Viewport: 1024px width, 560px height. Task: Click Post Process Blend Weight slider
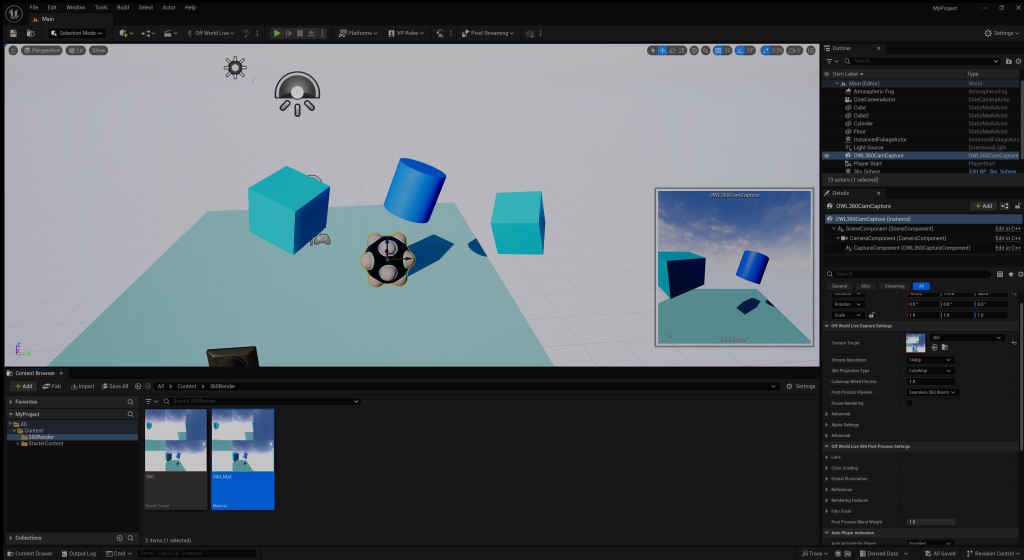point(931,522)
